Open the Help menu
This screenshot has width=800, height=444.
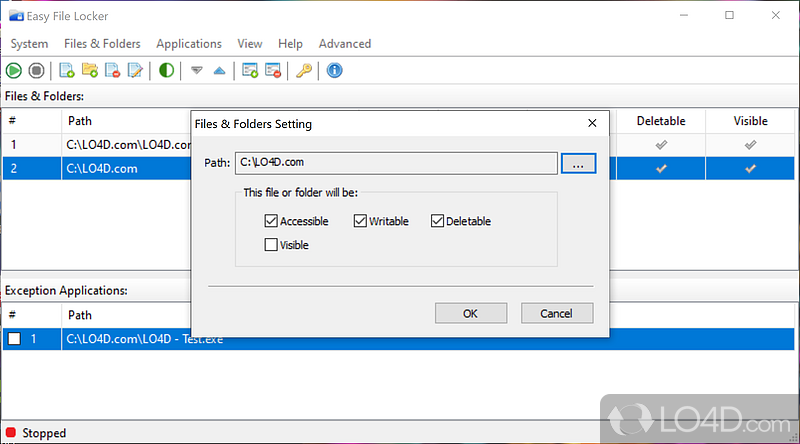(290, 44)
